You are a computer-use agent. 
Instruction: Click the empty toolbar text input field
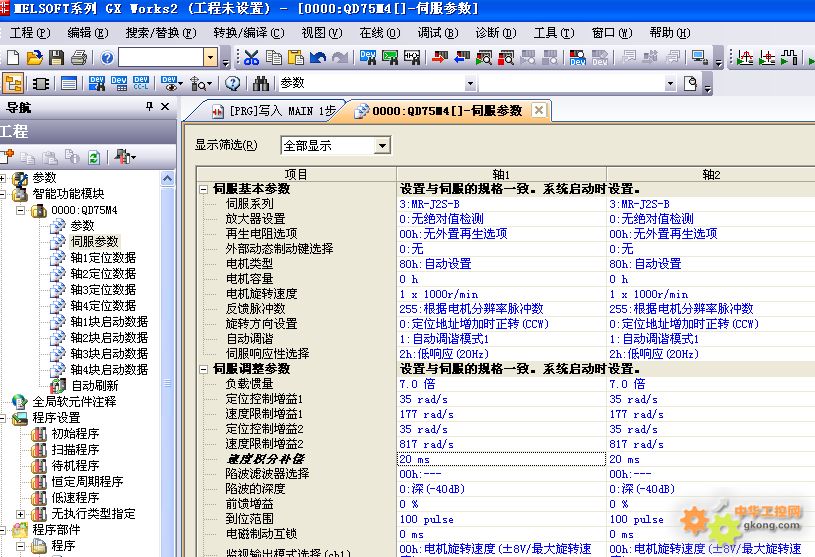(161, 57)
